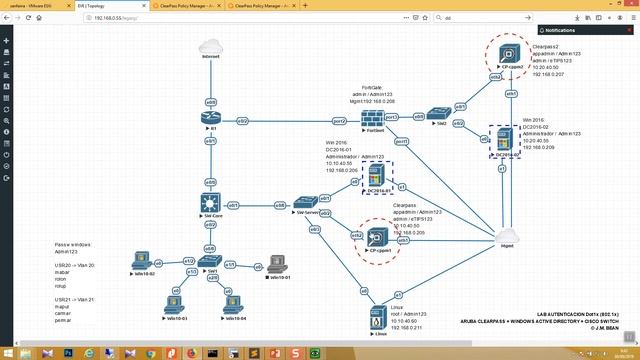The image size is (640, 360).
Task: Select the Mgmt cloud node
Action: (x=507, y=236)
